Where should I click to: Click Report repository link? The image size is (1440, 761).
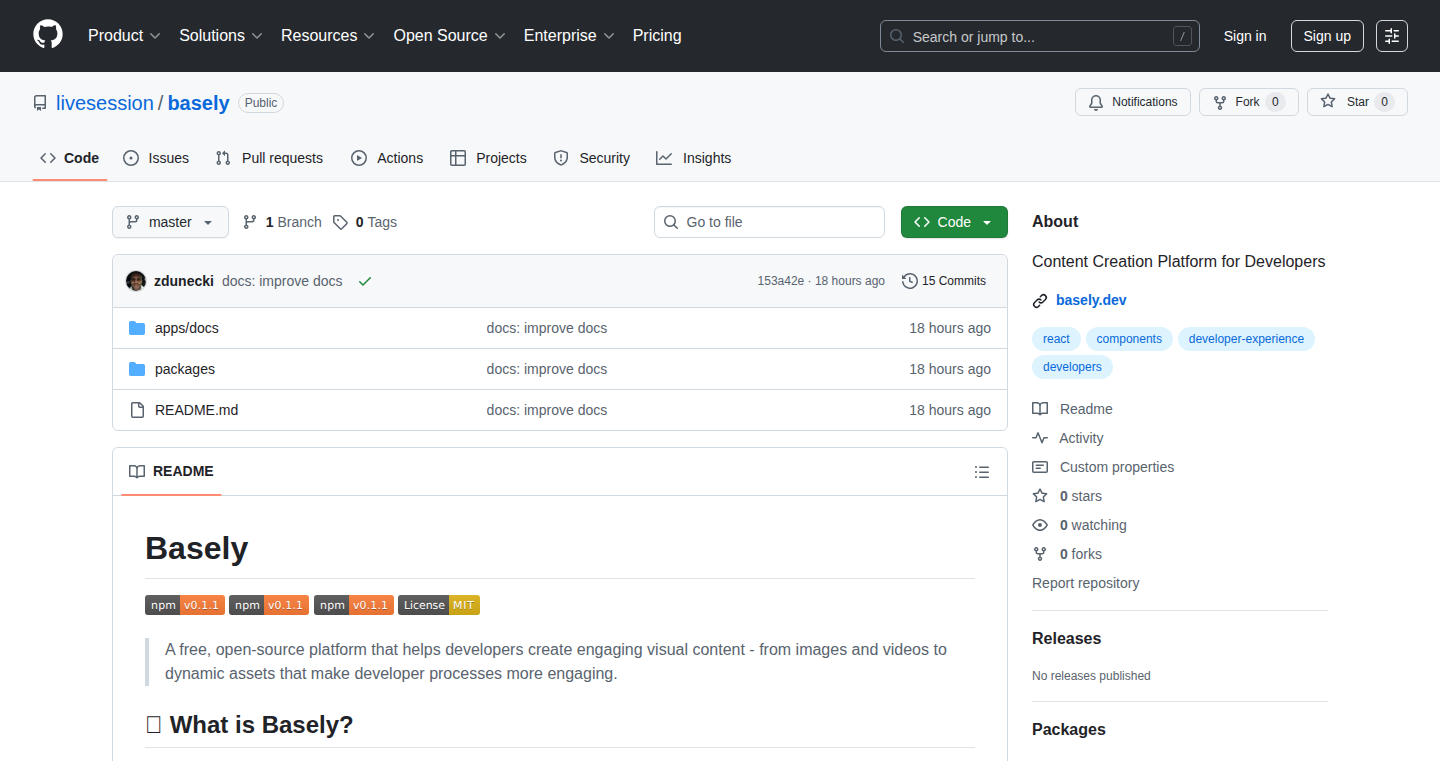(1086, 583)
